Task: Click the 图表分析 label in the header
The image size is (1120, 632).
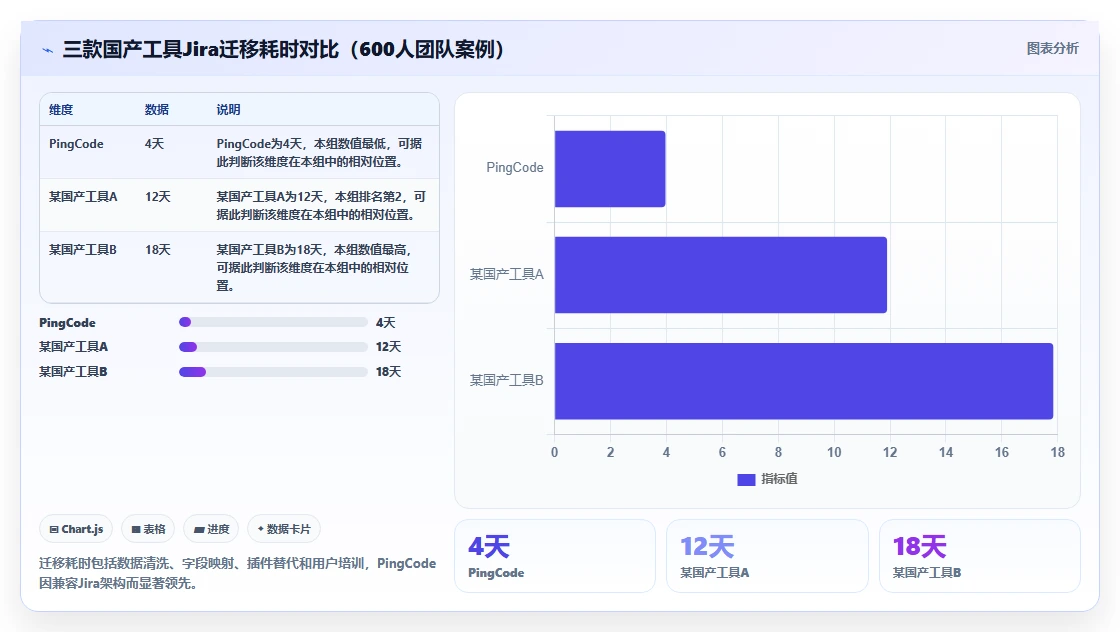Action: point(1052,49)
